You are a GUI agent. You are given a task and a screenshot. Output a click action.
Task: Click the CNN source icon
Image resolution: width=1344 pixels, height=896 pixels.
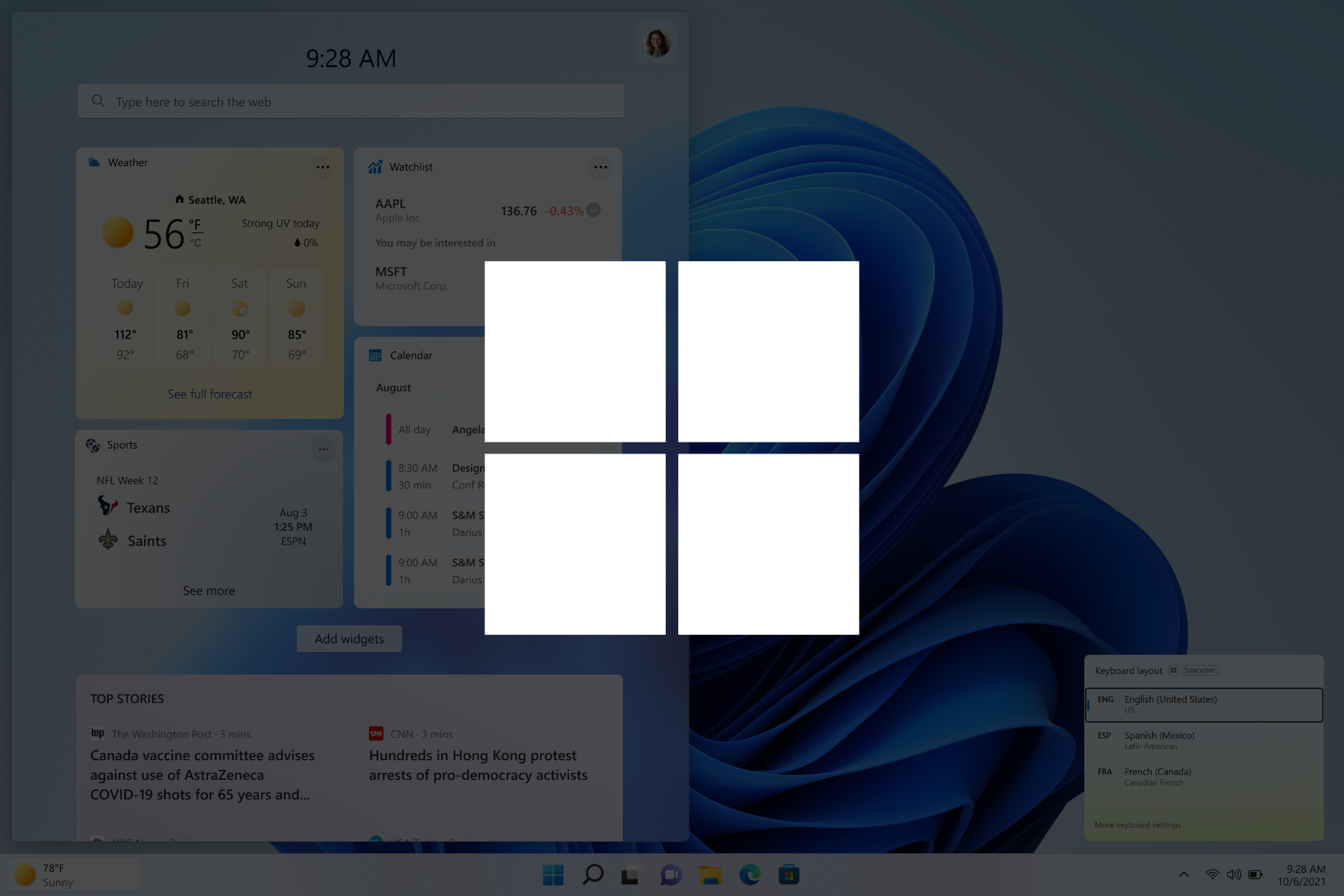coord(376,734)
